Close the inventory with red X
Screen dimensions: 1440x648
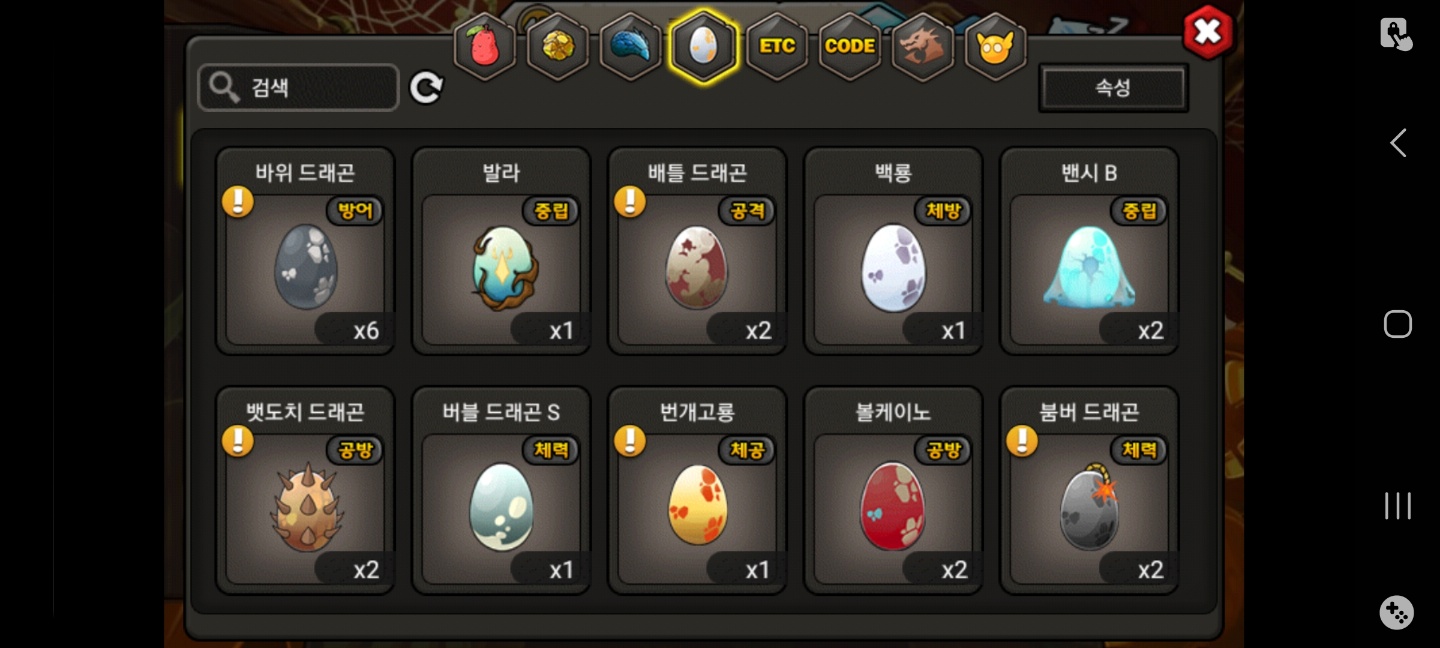(1208, 32)
